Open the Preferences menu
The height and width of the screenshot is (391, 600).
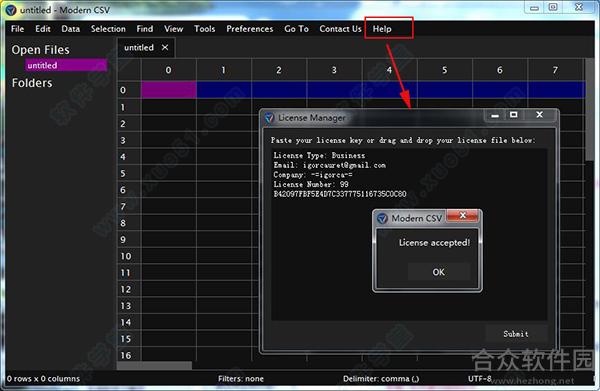tap(249, 29)
